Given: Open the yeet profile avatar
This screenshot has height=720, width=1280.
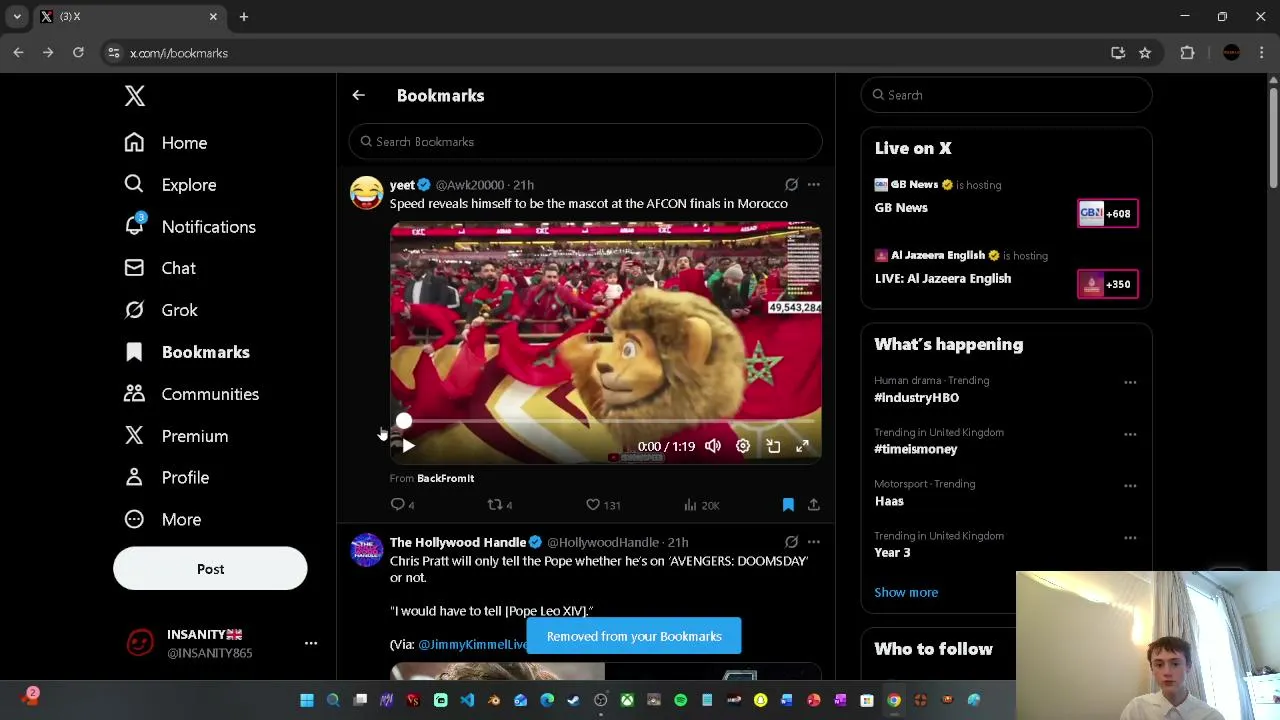Looking at the screenshot, I should coord(366,192).
